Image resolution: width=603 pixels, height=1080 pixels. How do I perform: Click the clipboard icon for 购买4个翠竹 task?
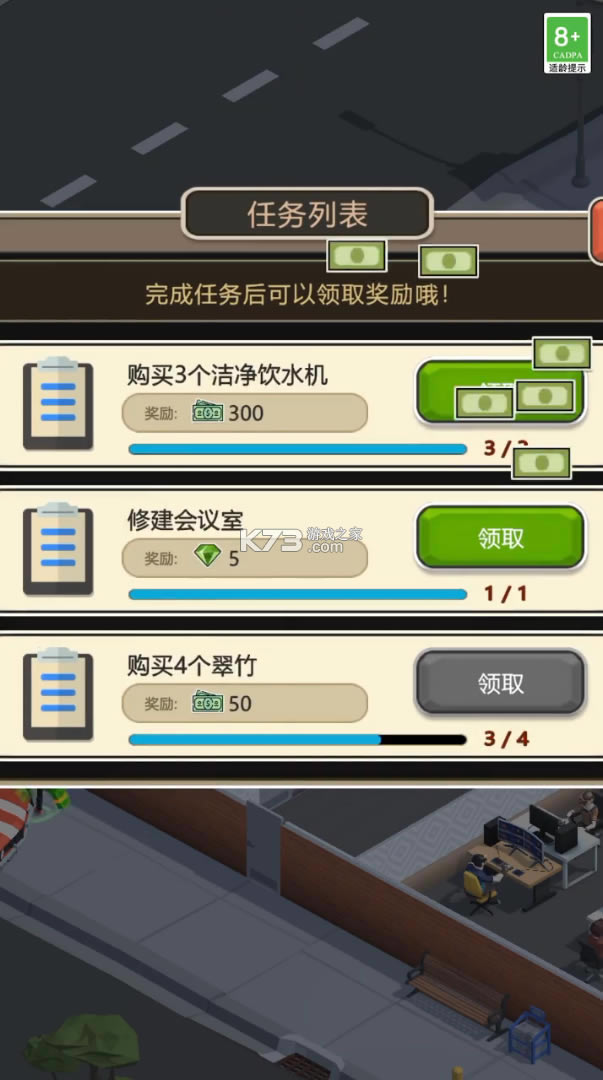(58, 694)
